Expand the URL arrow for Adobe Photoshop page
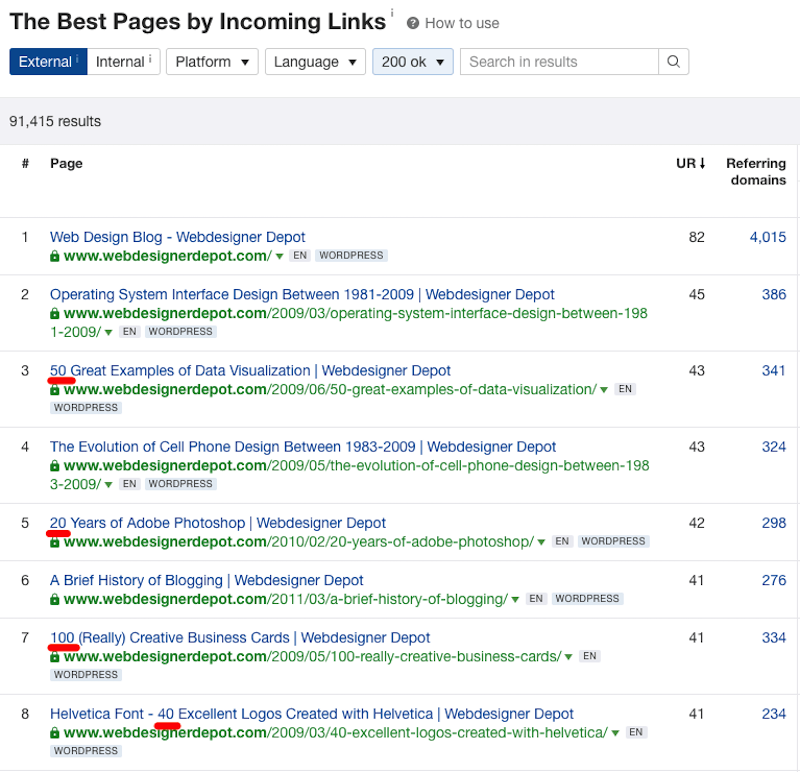The image size is (800, 772). (x=541, y=542)
